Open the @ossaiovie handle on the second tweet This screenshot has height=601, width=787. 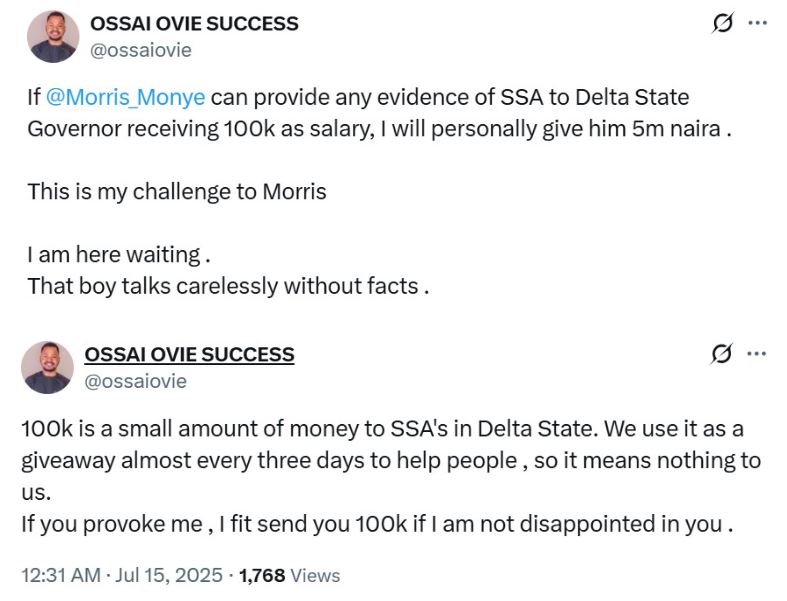[x=136, y=381]
